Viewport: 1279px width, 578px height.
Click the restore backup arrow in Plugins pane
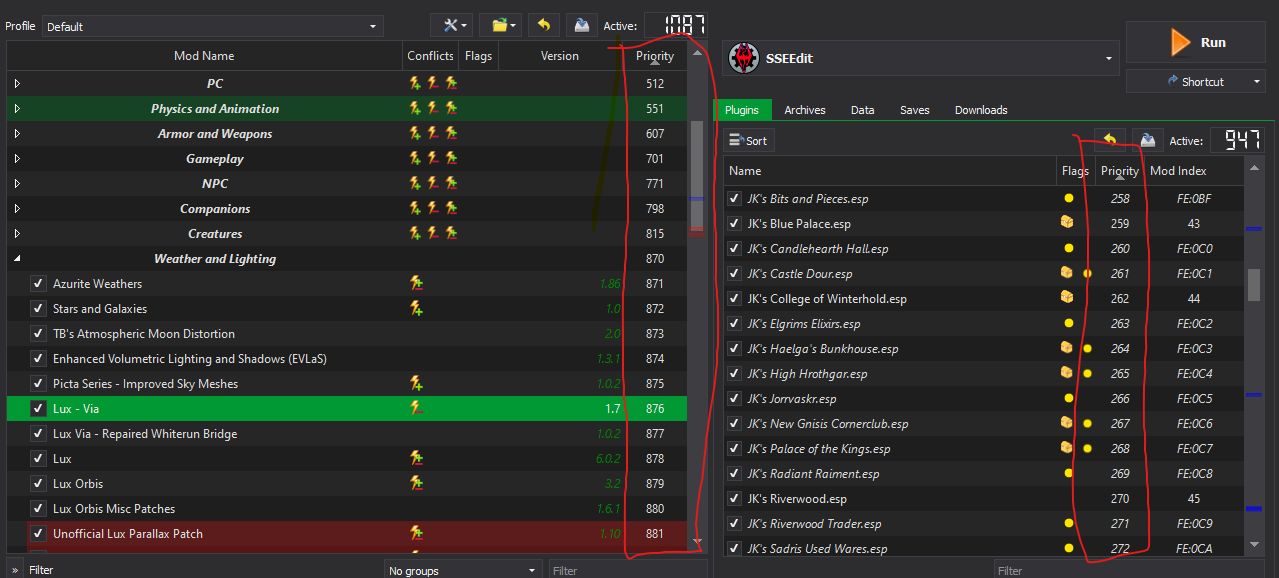tap(1109, 140)
